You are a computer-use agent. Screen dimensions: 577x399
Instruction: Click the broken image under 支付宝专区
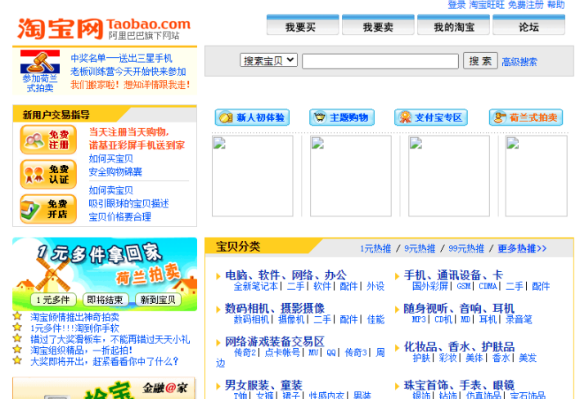(x=449, y=176)
